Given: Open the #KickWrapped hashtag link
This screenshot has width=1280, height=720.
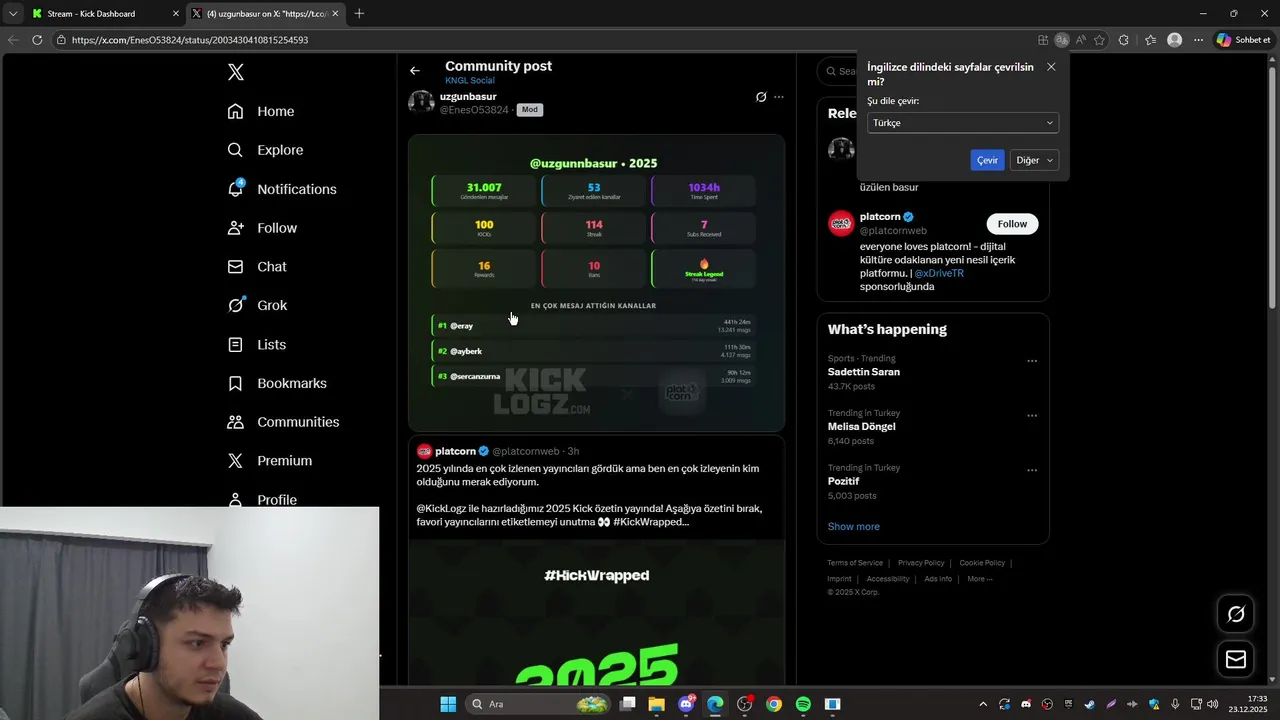Looking at the screenshot, I should [x=650, y=522].
